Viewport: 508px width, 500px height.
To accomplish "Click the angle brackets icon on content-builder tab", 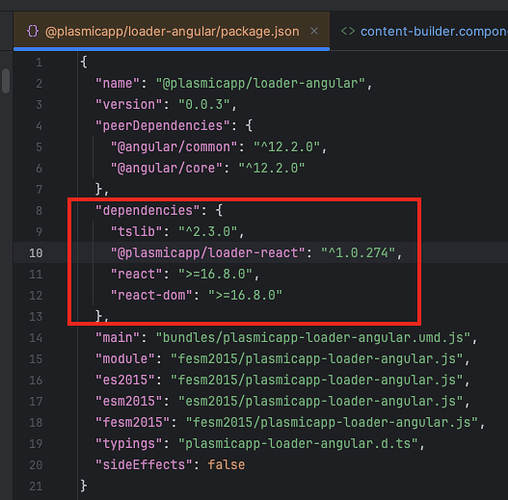I will coord(348,31).
